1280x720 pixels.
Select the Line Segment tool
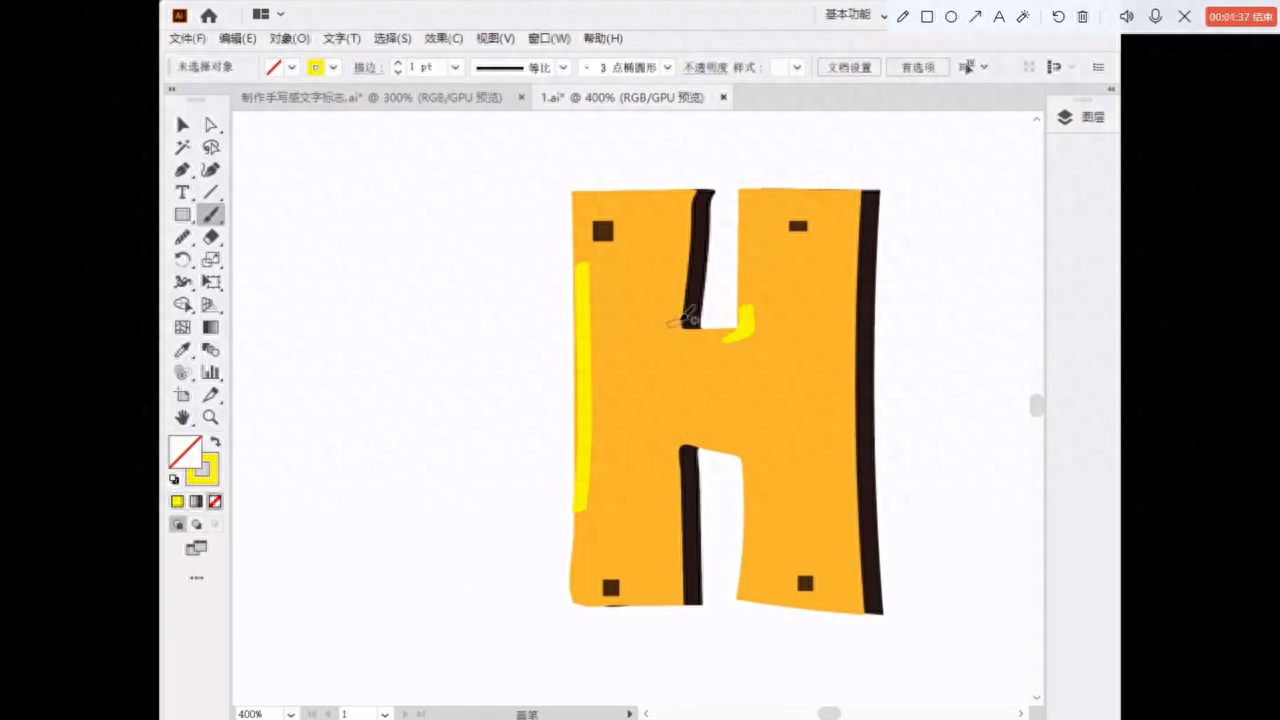(x=211, y=192)
